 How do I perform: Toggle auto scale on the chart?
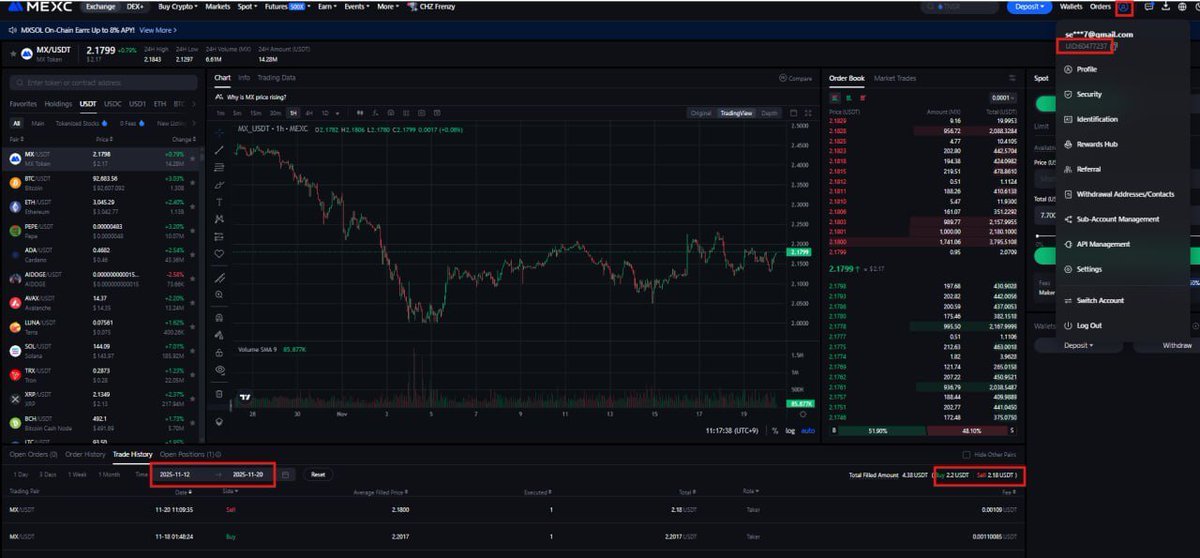click(808, 430)
